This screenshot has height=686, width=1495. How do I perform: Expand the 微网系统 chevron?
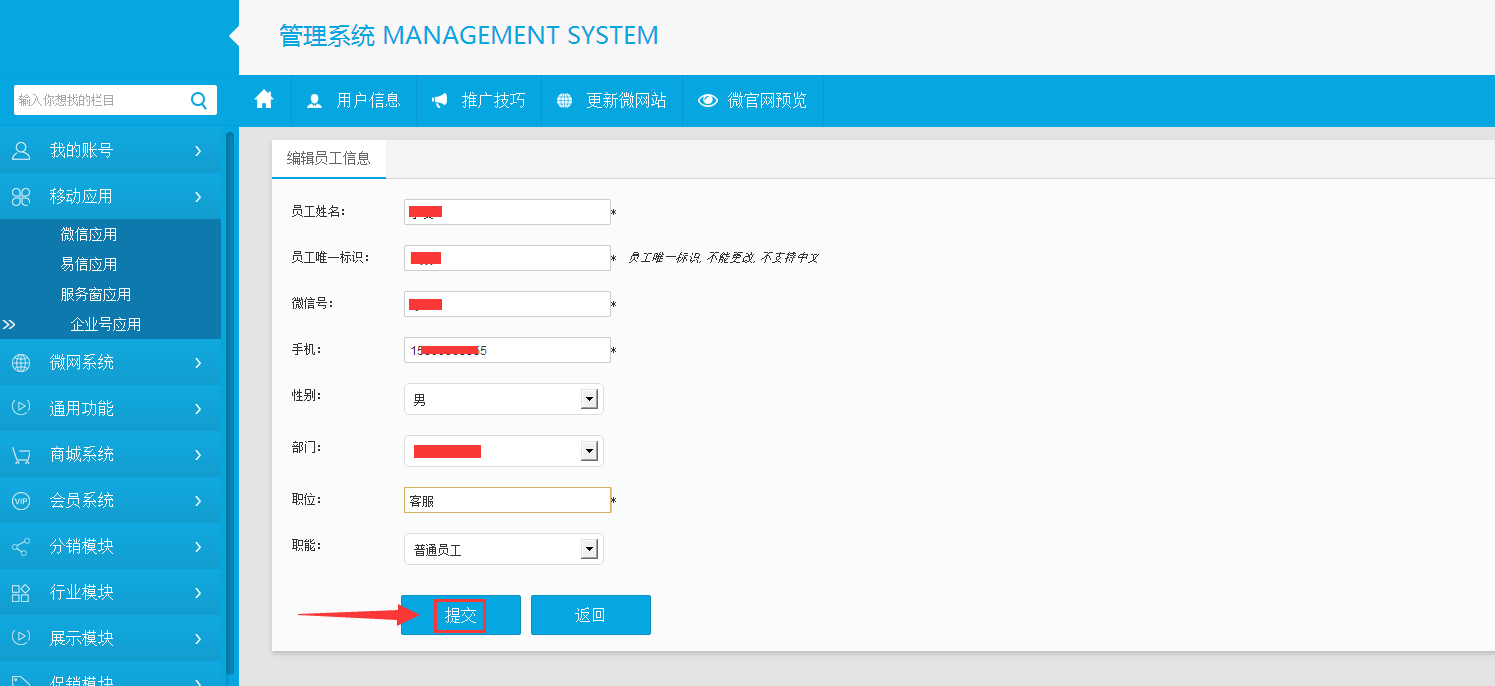pyautogui.click(x=198, y=363)
